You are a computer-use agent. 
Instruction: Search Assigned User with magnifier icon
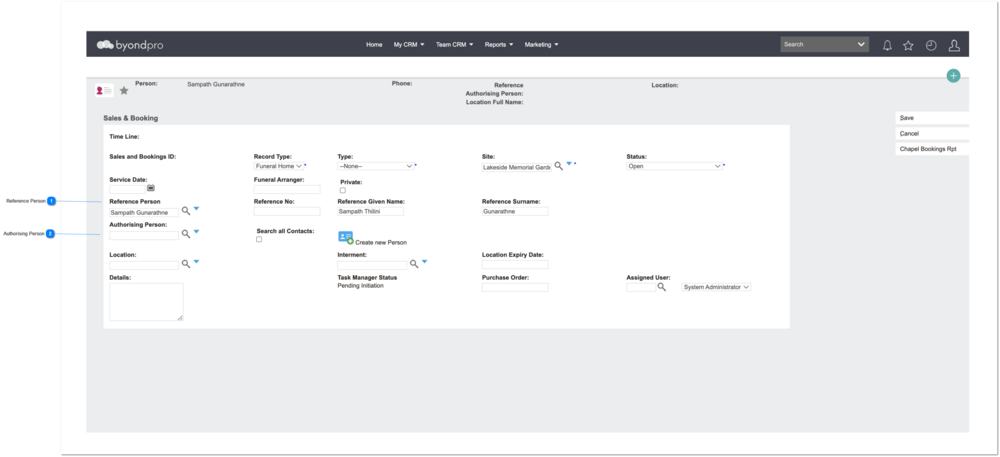(661, 287)
